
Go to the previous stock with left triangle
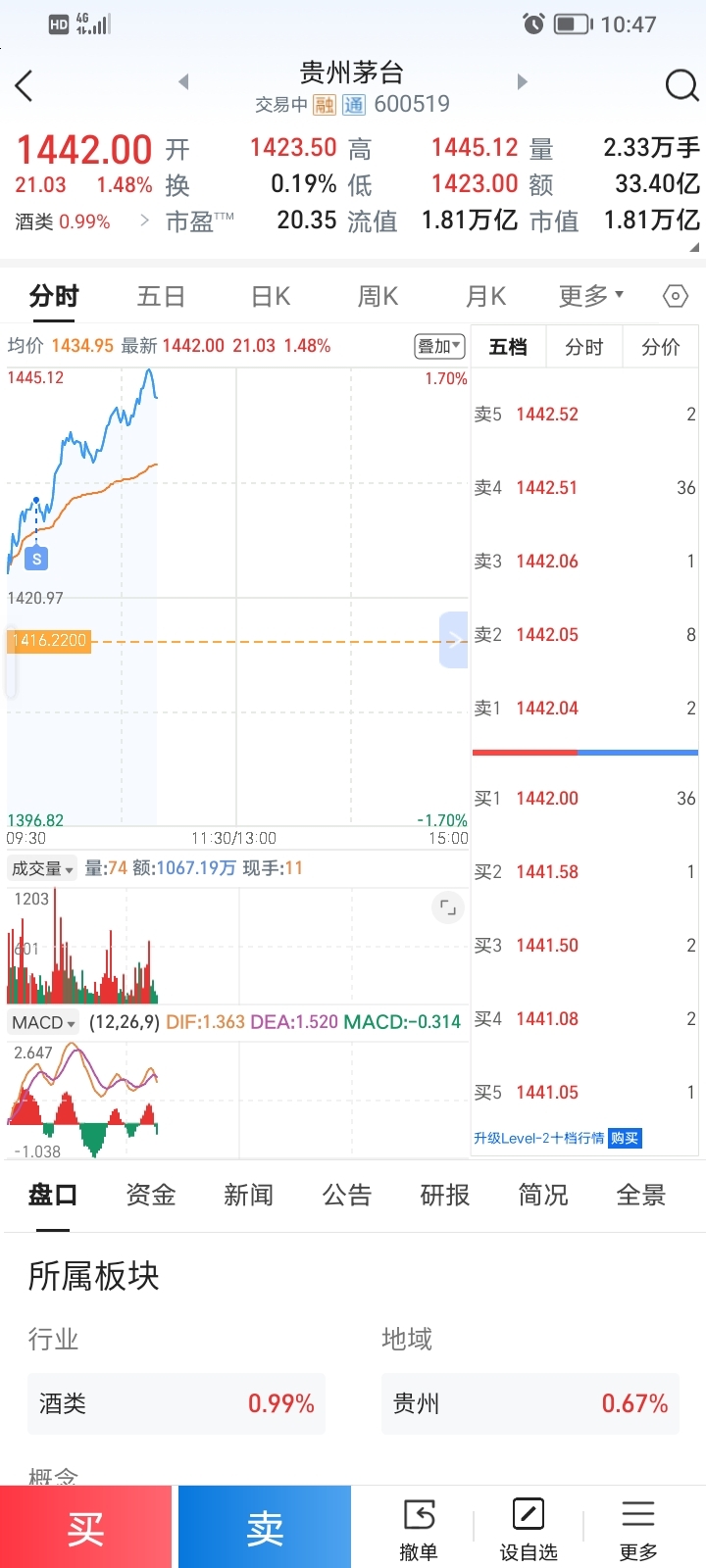(183, 81)
